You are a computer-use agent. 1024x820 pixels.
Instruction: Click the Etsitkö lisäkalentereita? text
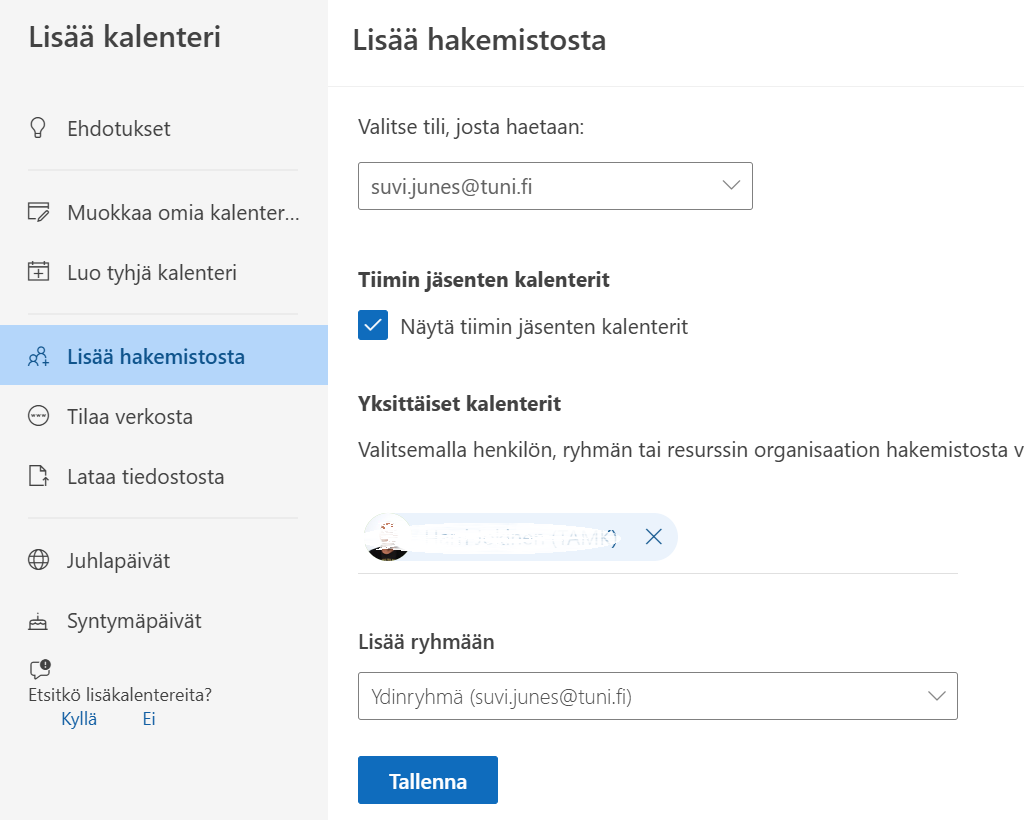120,695
